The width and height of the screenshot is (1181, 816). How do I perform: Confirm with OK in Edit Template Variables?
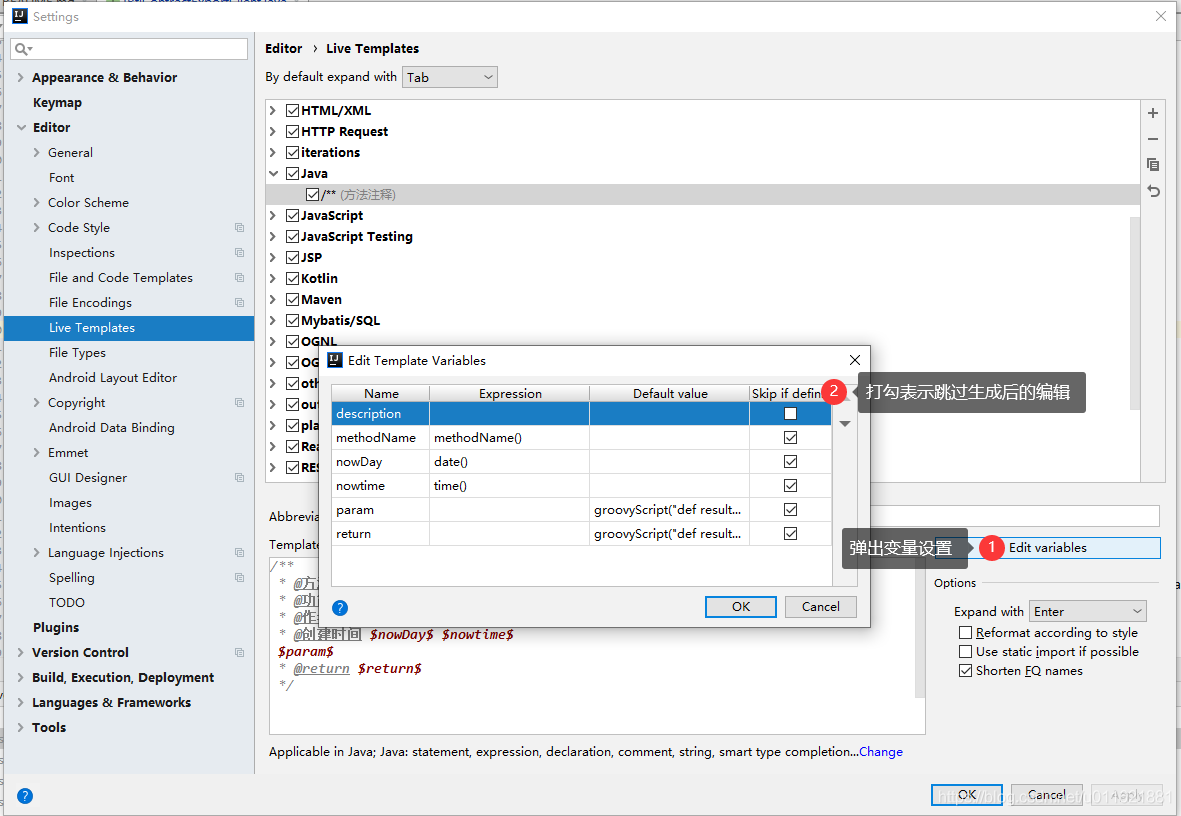coord(740,607)
